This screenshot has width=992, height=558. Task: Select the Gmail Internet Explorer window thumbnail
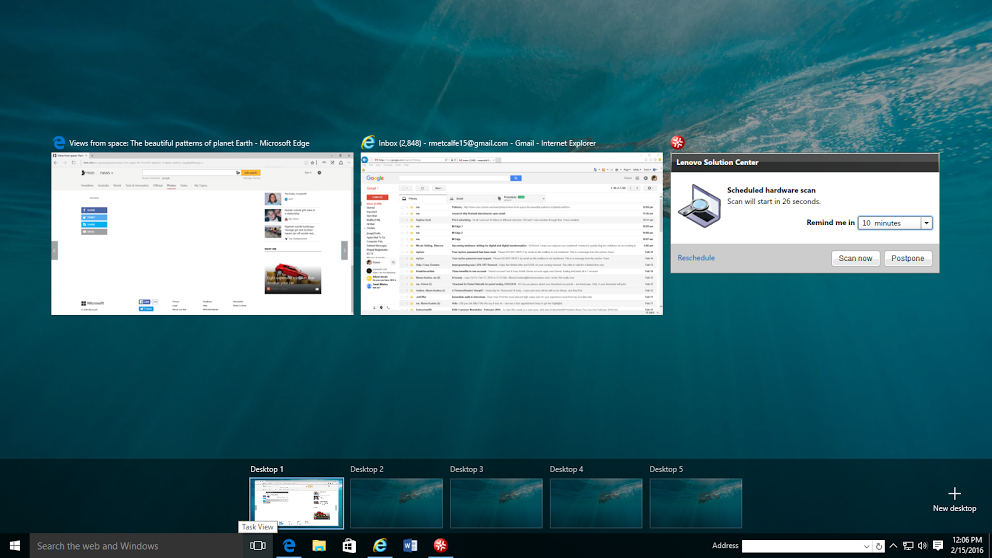[x=511, y=234]
